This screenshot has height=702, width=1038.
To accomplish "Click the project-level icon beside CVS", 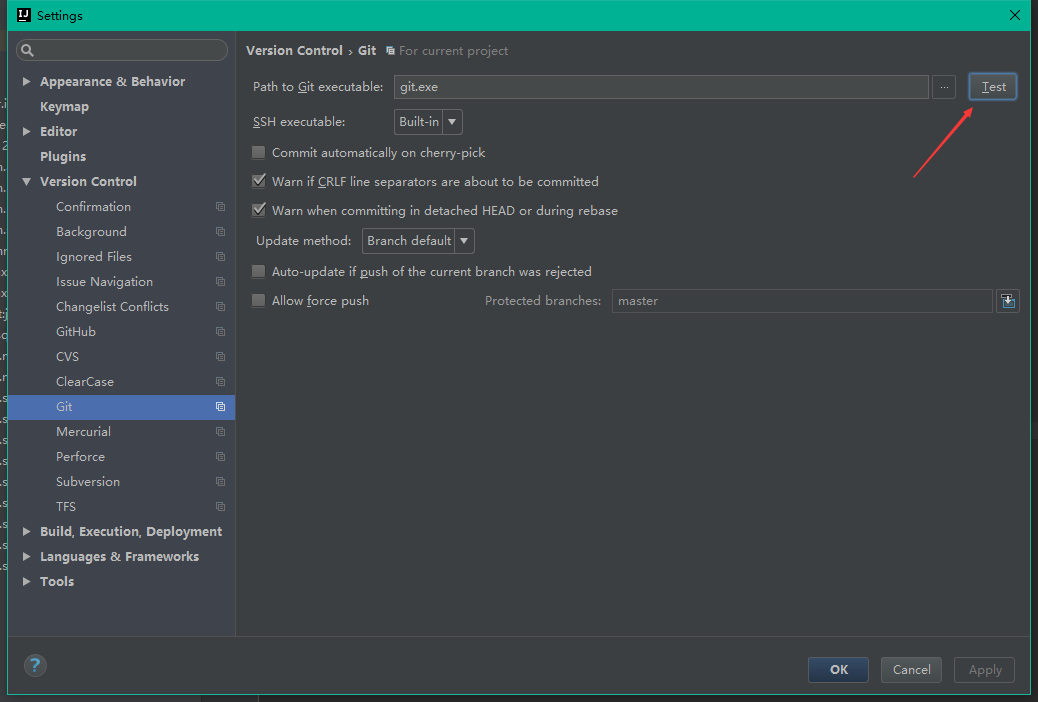I will point(220,356).
